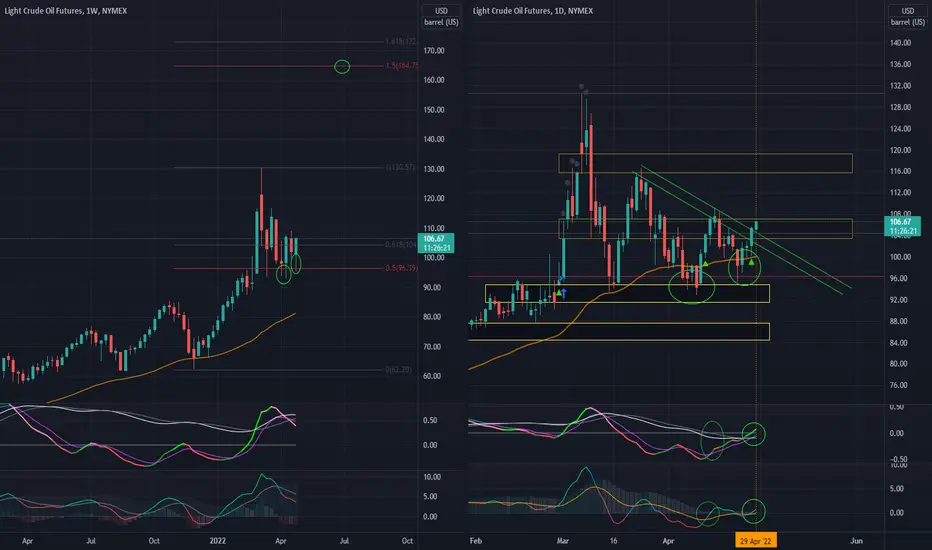Open the barrel (US) unit selector on daily chart
The height and width of the screenshot is (550, 932).
[x=908, y=22]
